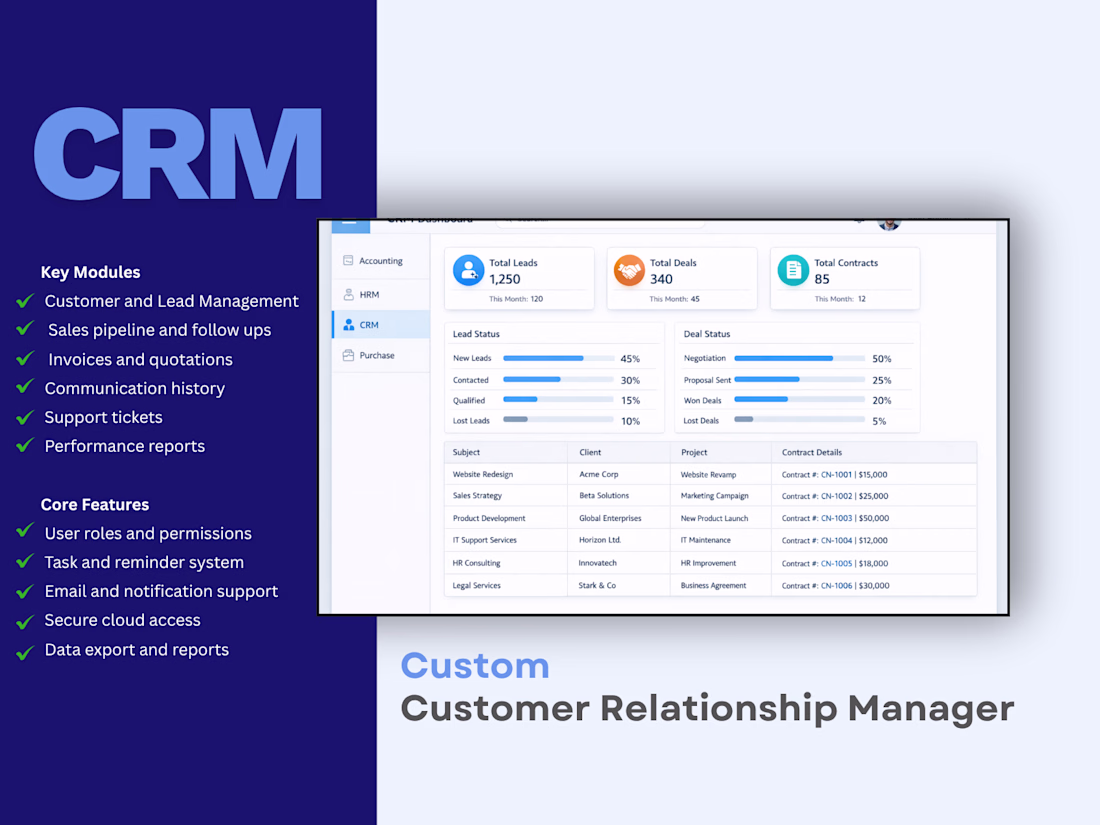Click client Acme Corp

598,475
